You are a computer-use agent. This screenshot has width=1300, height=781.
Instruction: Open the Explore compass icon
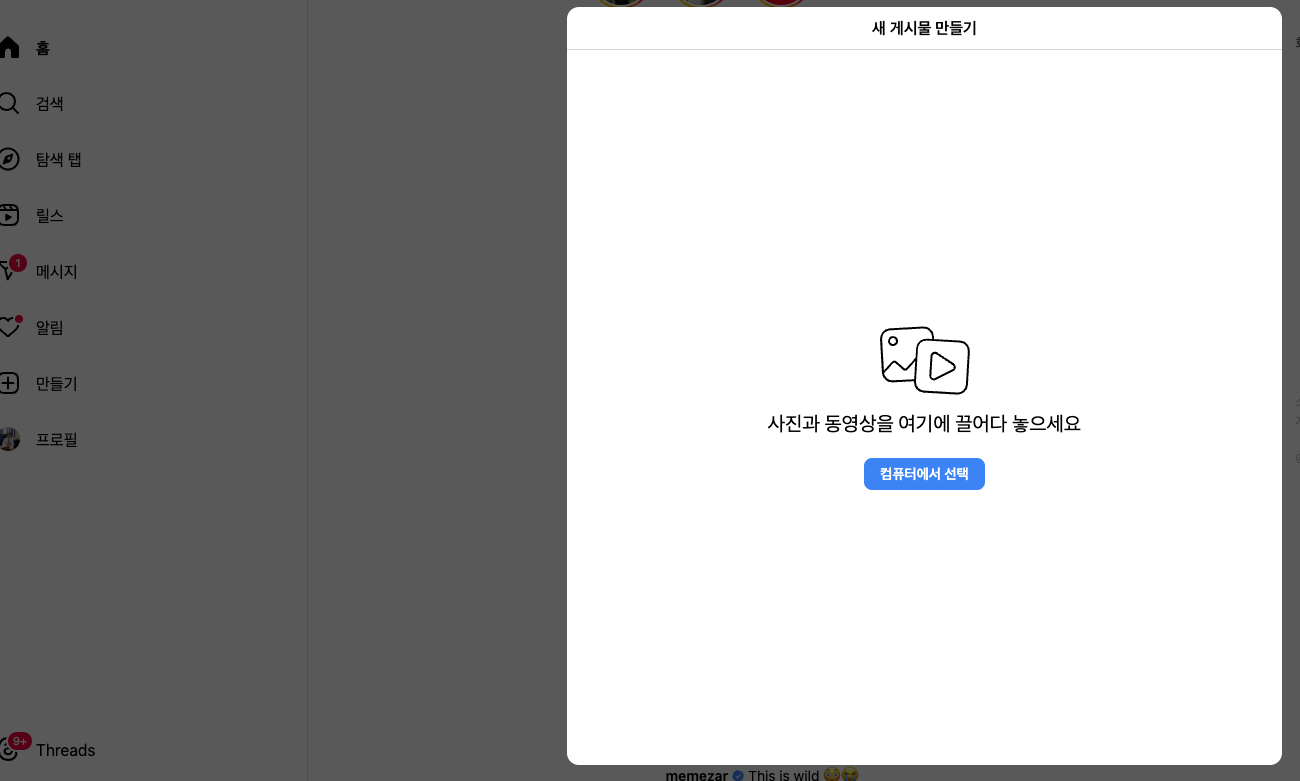tap(8, 159)
